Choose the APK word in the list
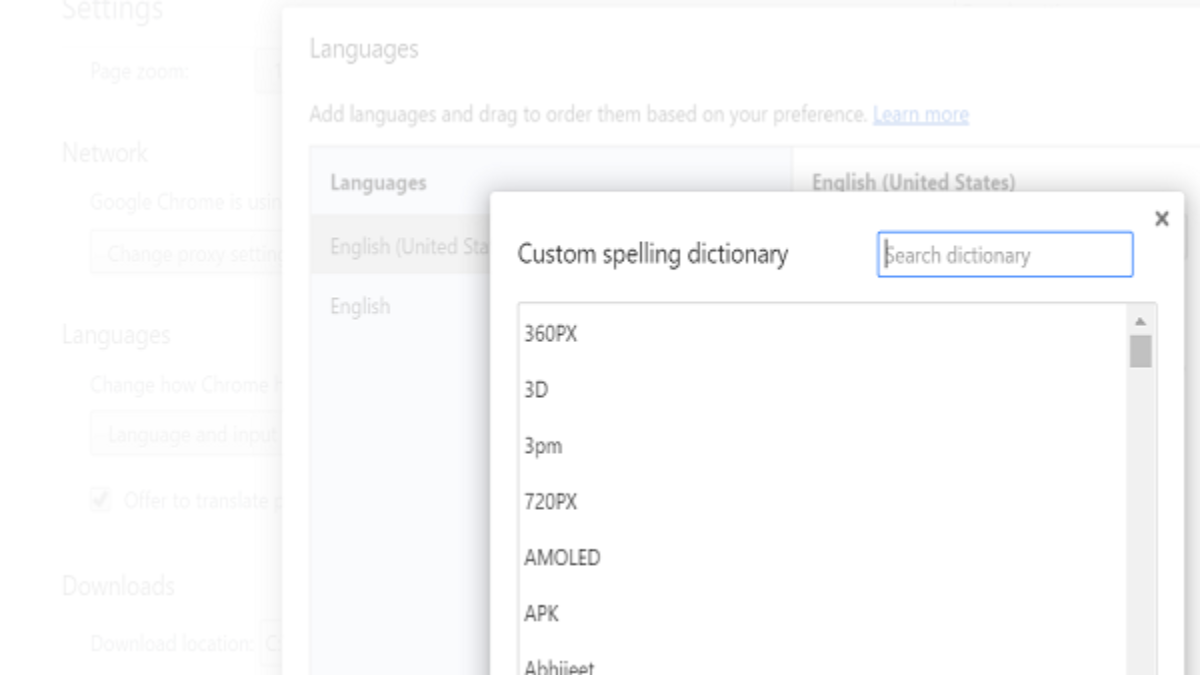Screen dimensions: 1200x675 (541, 614)
